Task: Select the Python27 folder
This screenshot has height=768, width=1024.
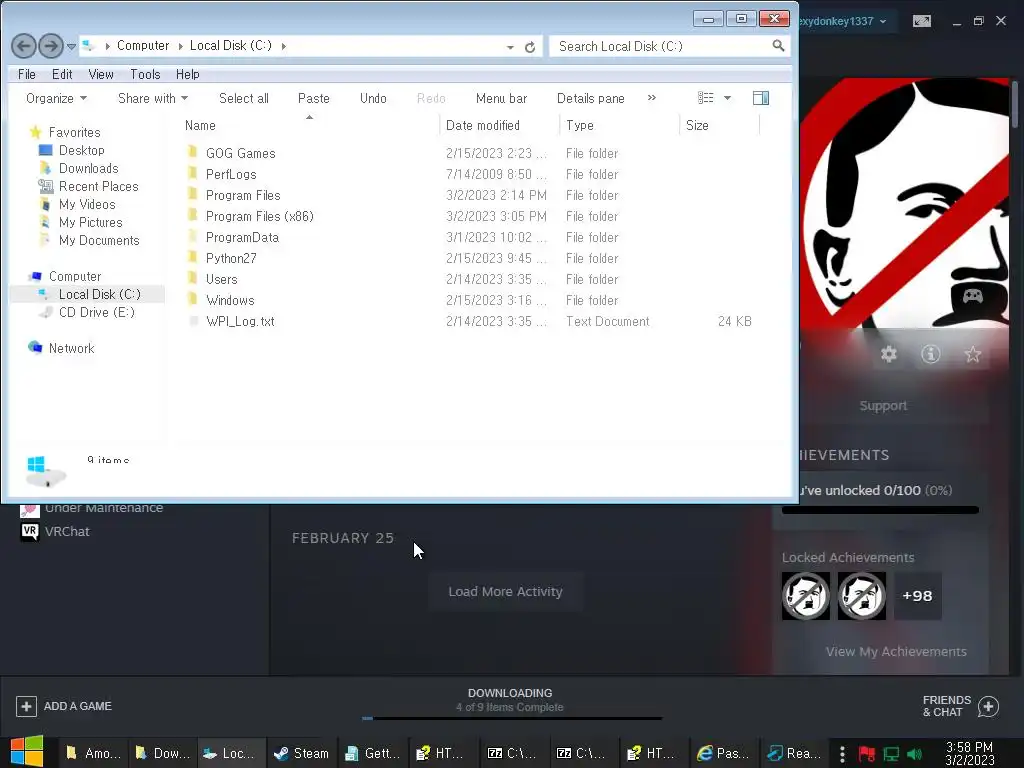Action: tap(231, 258)
